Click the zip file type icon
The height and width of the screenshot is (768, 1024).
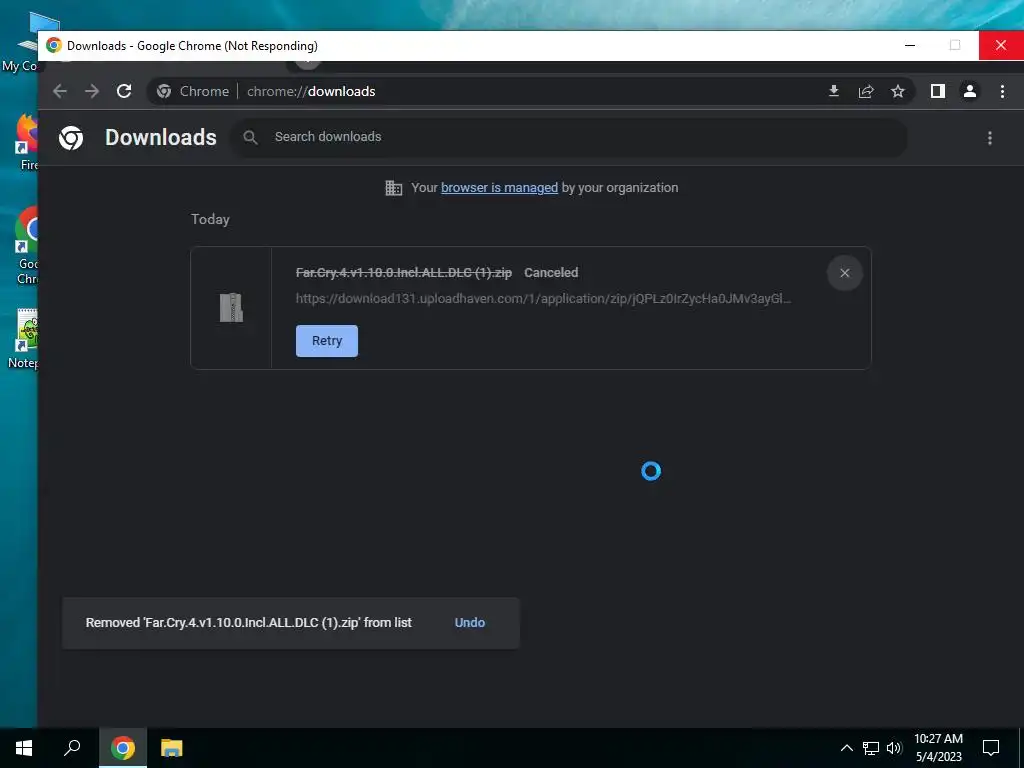231,308
